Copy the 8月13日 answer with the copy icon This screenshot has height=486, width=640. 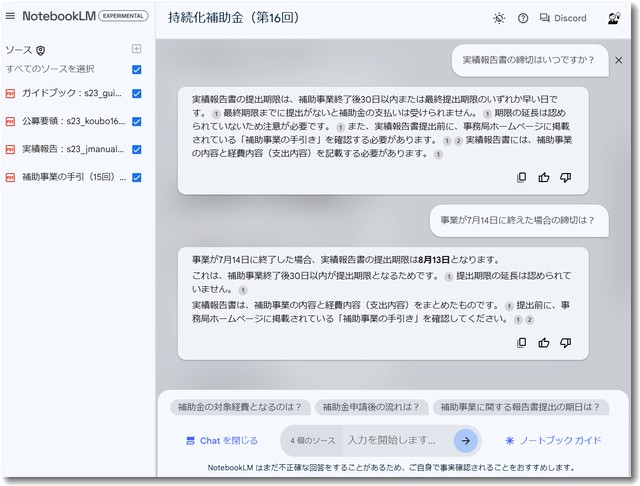[x=521, y=343]
